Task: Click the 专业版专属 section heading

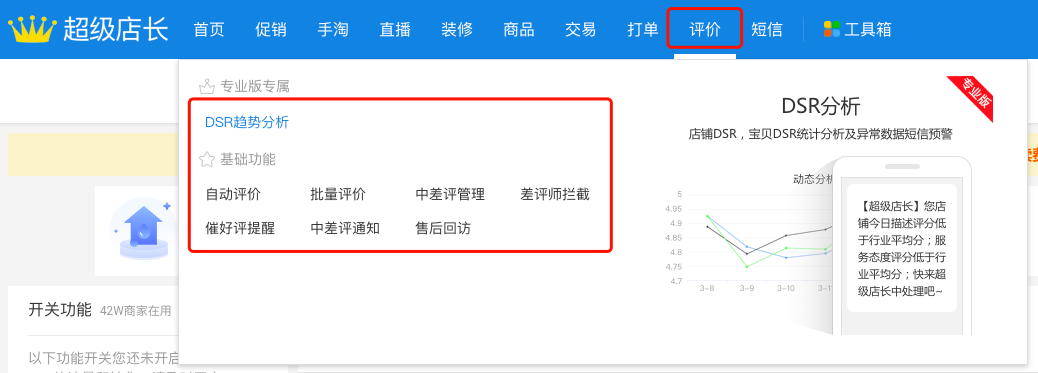Action: [255, 86]
